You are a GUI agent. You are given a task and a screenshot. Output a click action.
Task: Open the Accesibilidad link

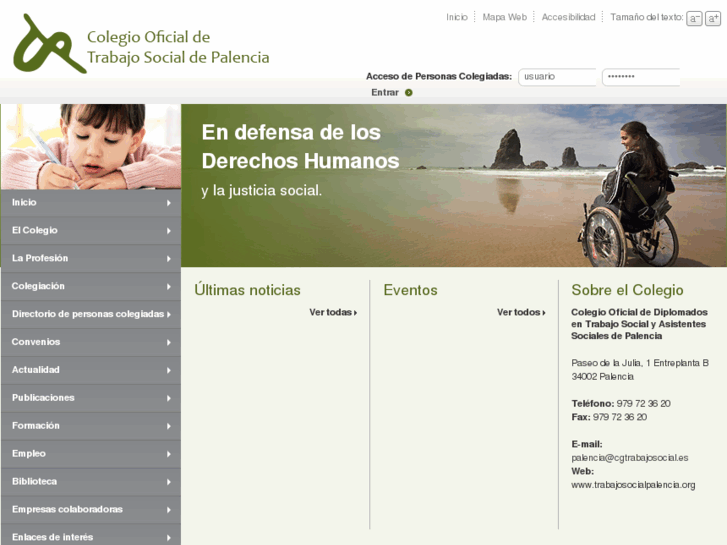tap(568, 17)
